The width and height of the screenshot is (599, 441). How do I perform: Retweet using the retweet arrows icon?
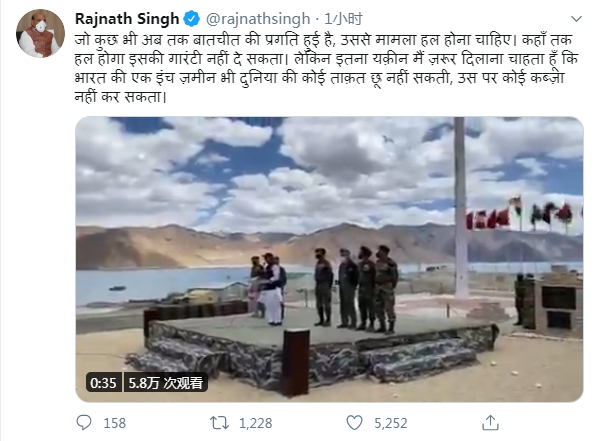[219, 423]
